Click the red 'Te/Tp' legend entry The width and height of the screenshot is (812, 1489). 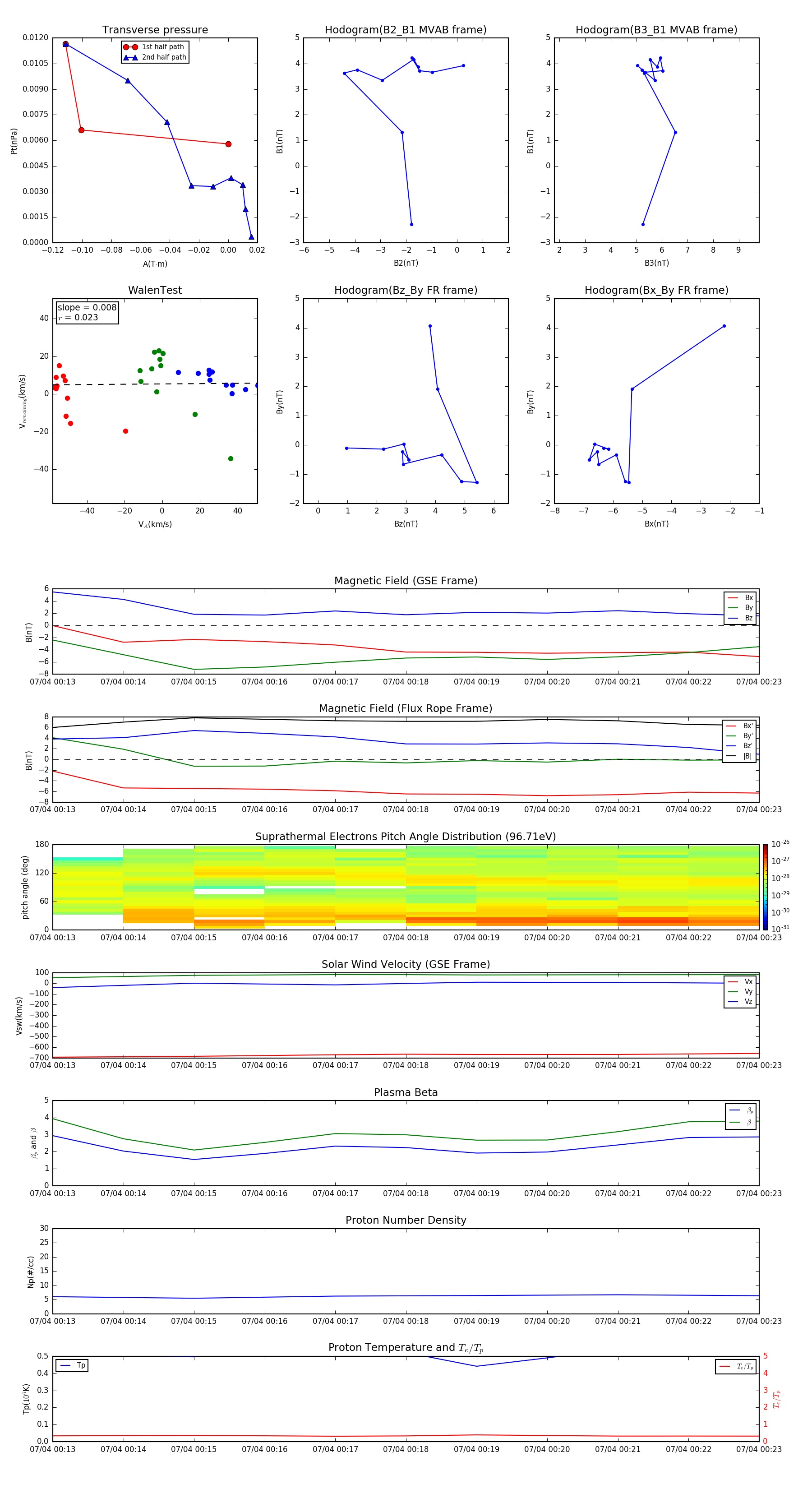click(x=736, y=1366)
